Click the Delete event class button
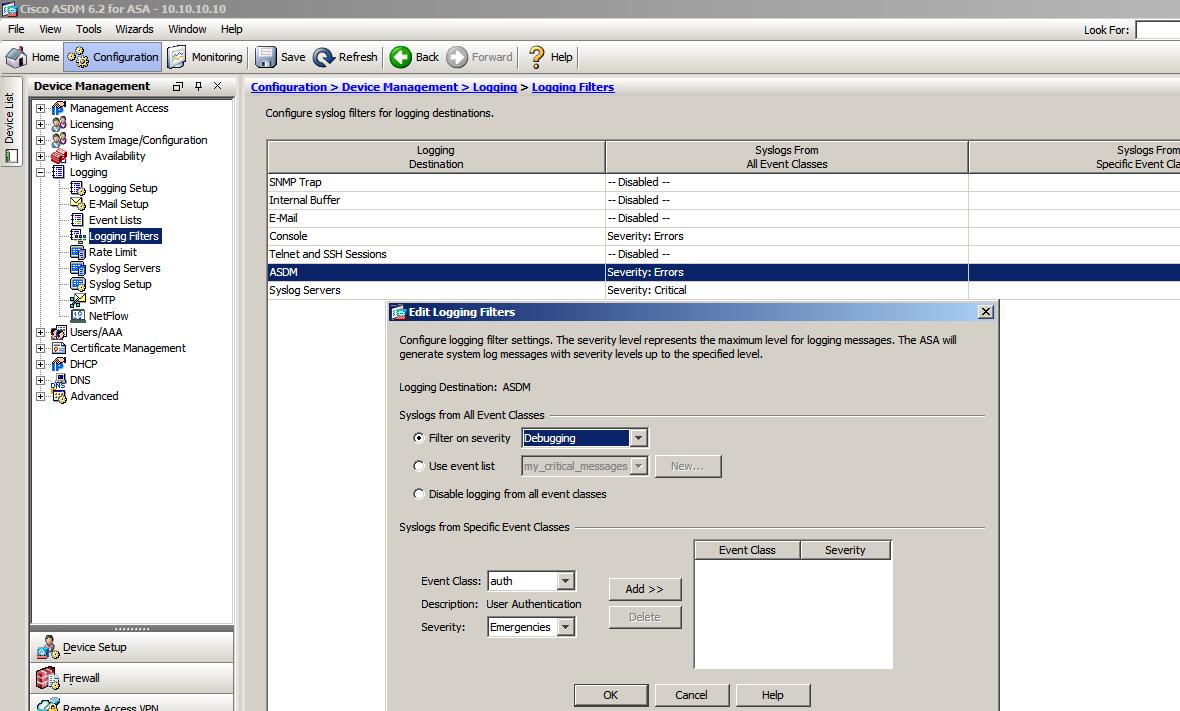Viewport: 1180px width, 711px height. 644,617
